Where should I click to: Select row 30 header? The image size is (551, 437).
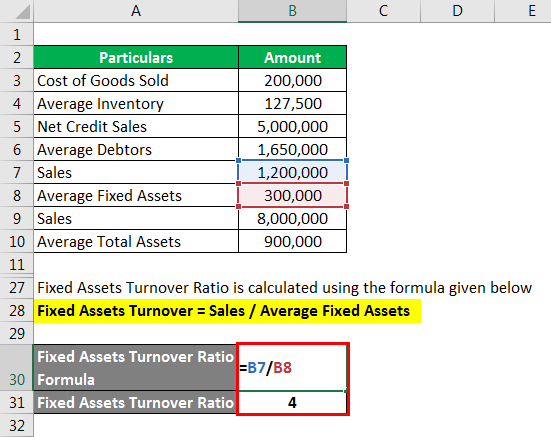(17, 367)
